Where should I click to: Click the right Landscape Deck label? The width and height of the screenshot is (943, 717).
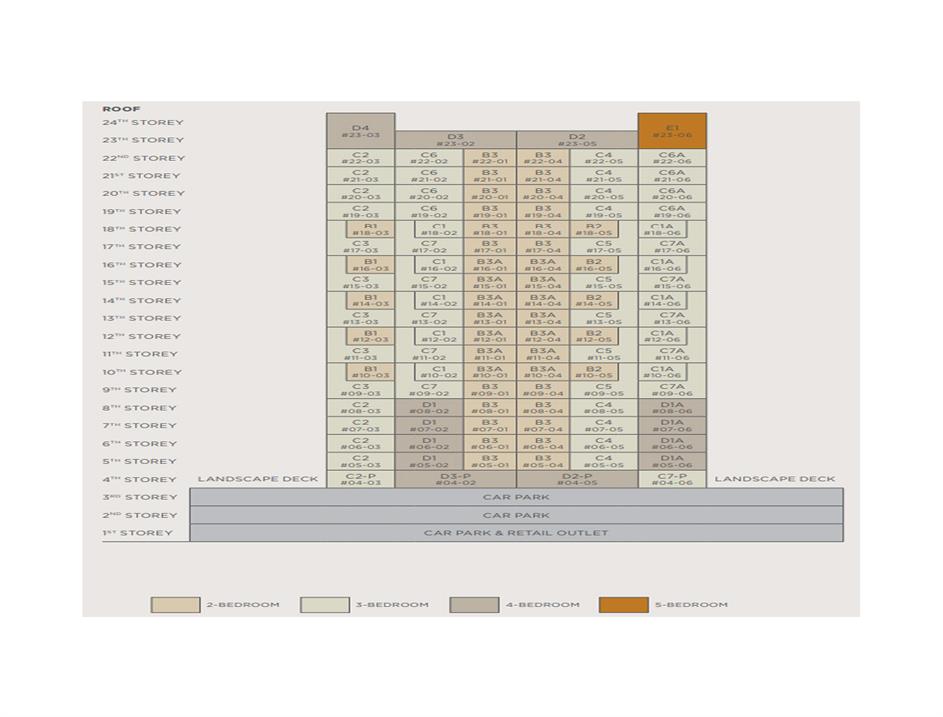coord(775,479)
